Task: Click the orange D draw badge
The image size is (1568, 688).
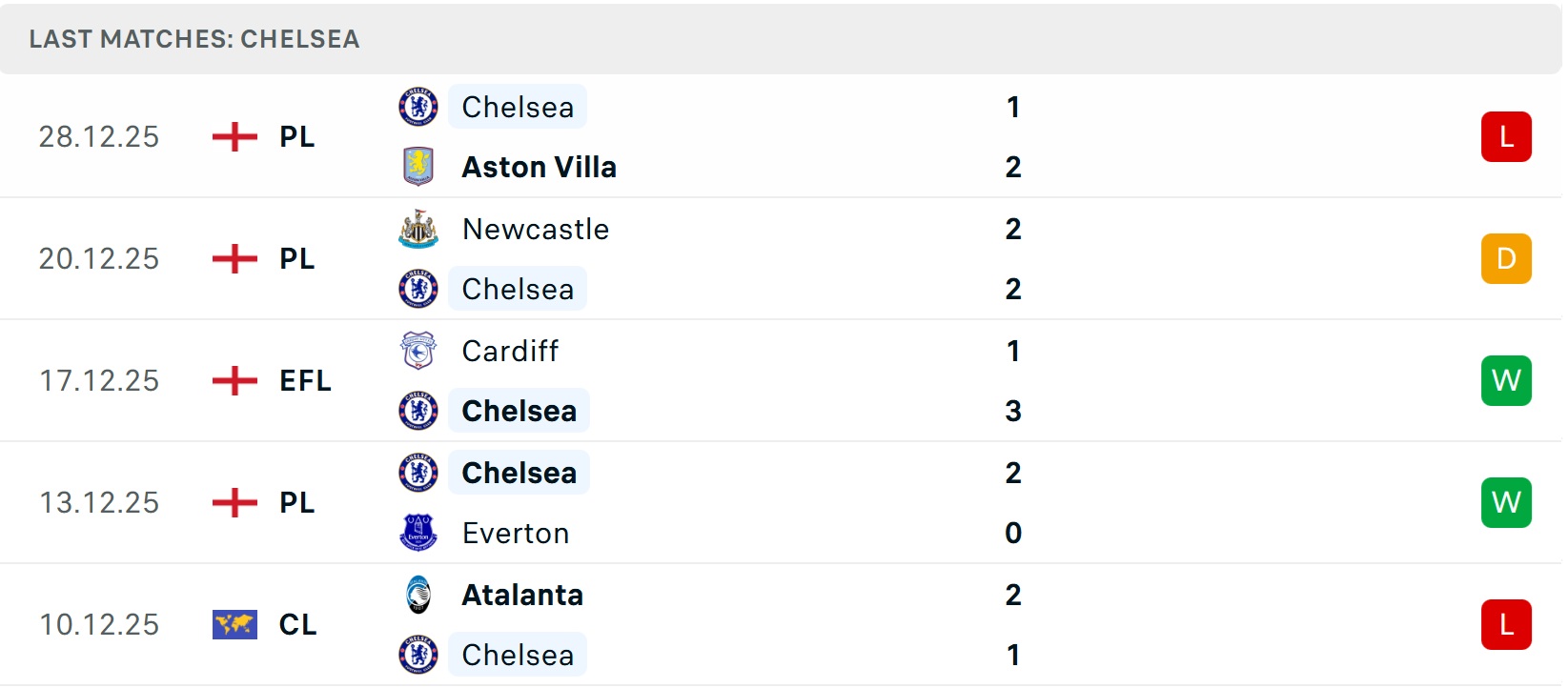Action: coord(1505,259)
